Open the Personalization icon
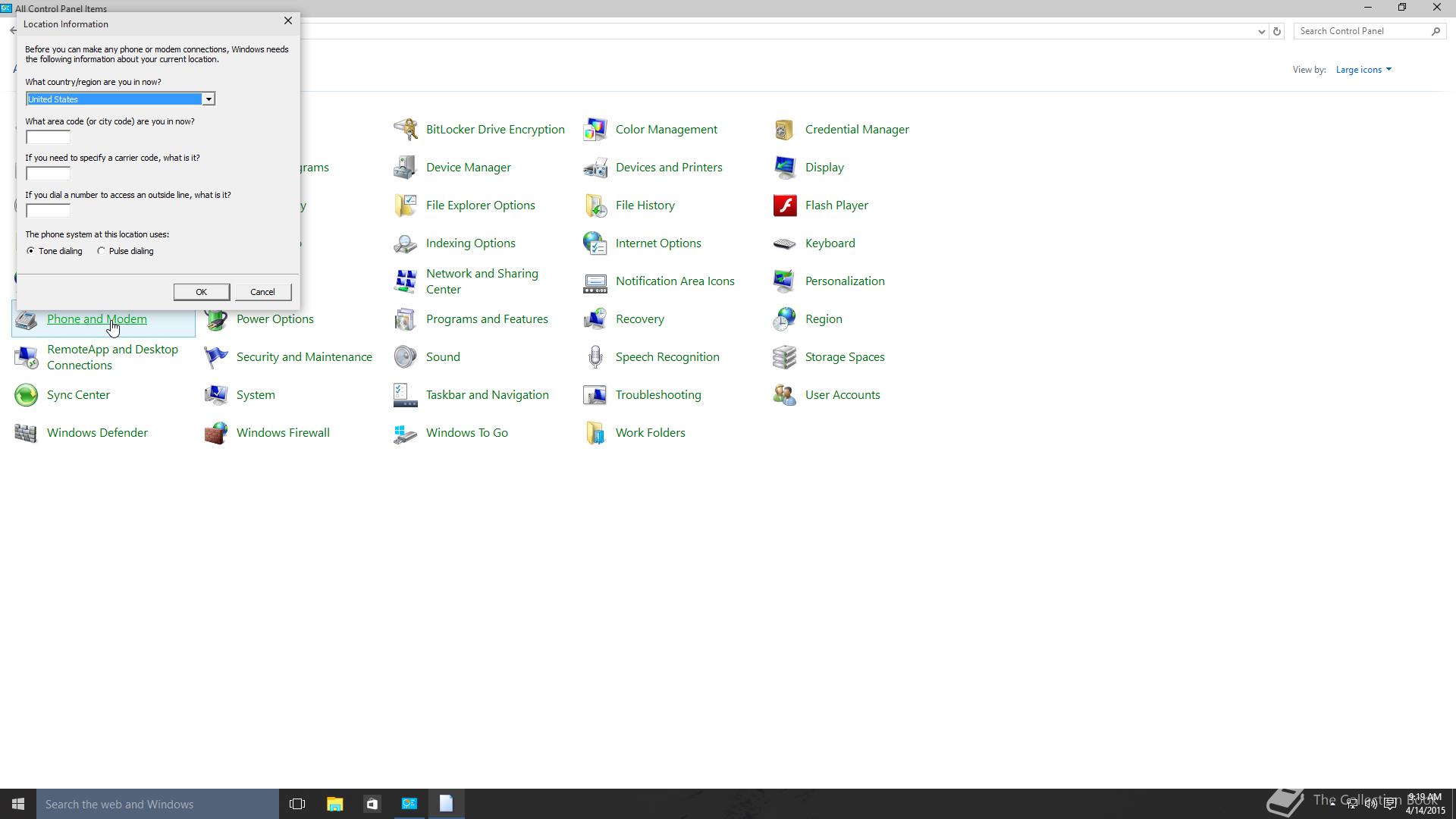Screen dimensions: 1456x819 [x=785, y=281]
